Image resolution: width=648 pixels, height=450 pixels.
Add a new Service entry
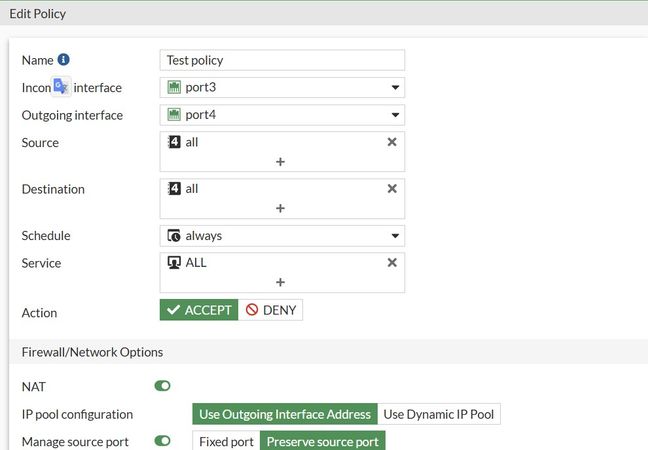(x=280, y=282)
